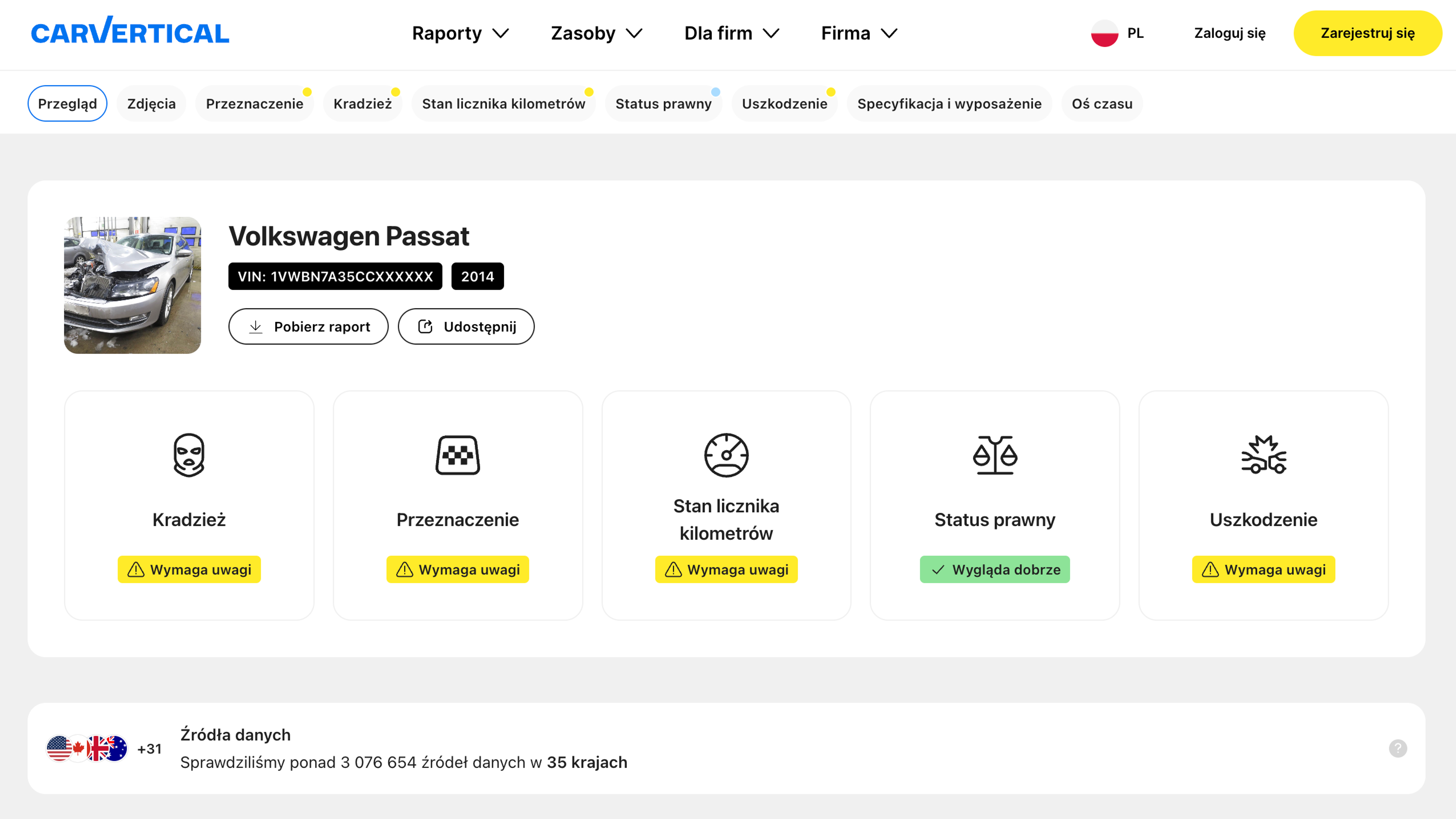The image size is (1456, 819).
Task: Click the odometer gauge icon
Action: pos(726,455)
